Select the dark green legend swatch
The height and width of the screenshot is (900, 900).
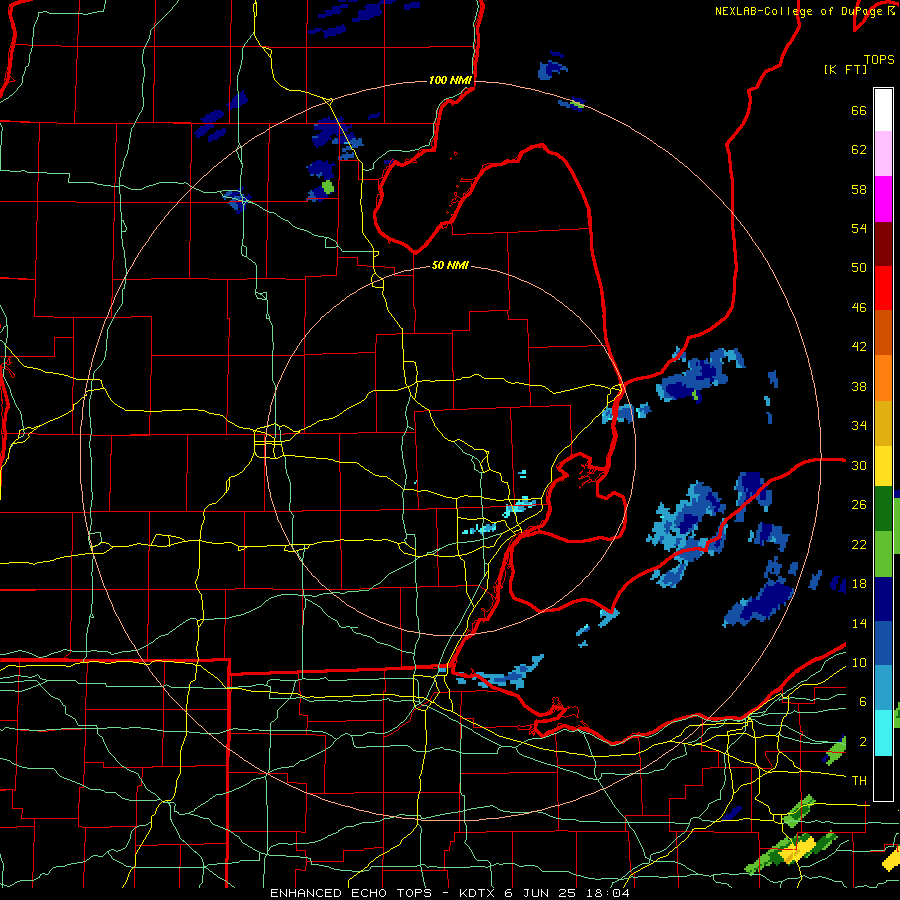click(883, 509)
